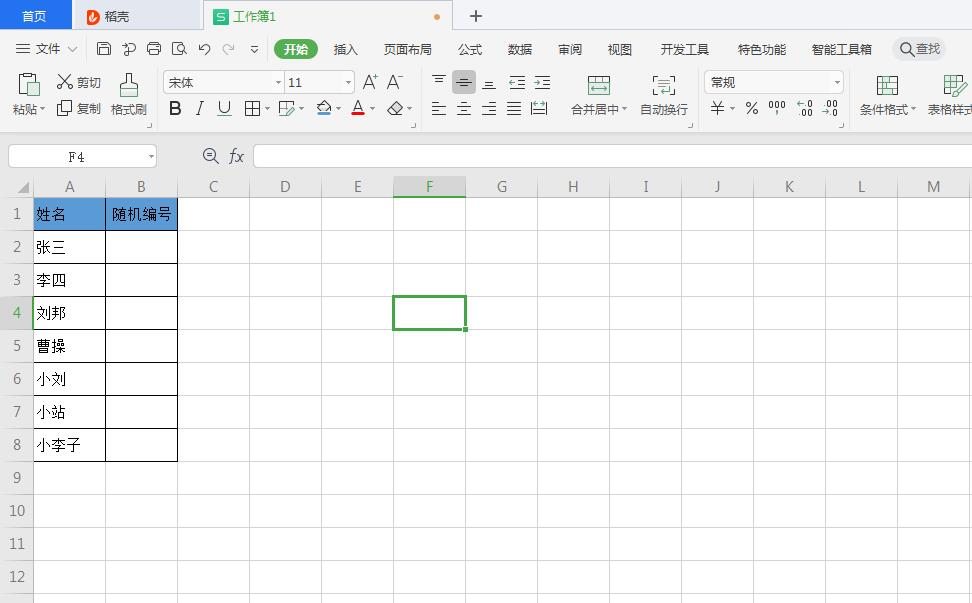Toggle underline formatting
This screenshot has height=603, width=972.
[x=222, y=108]
